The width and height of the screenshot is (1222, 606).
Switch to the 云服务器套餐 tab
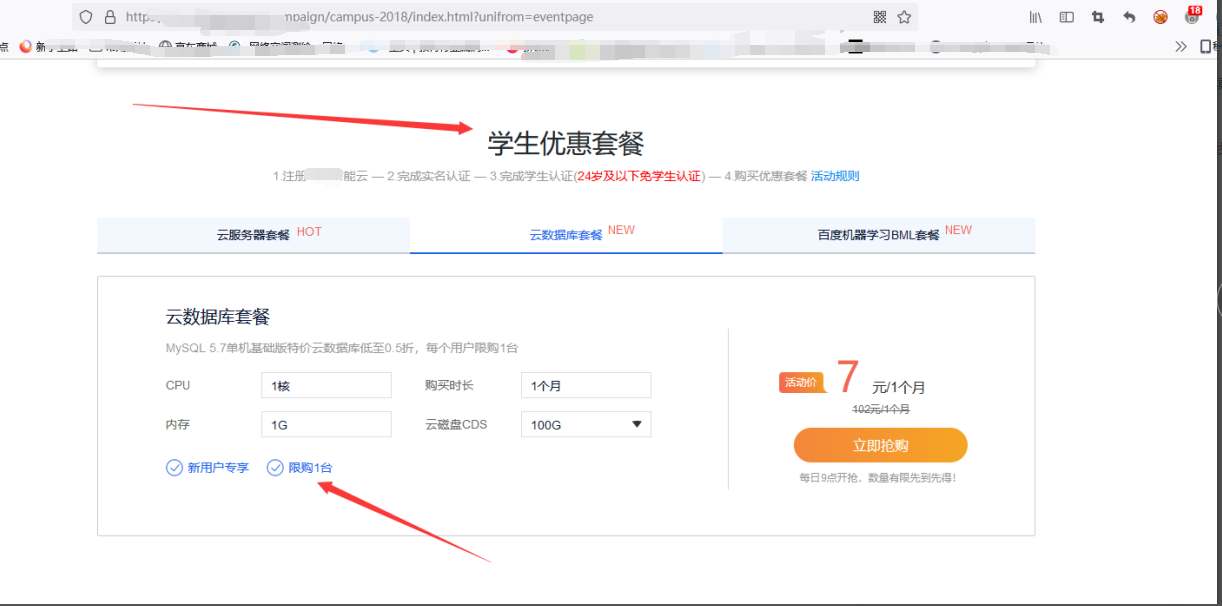[x=253, y=235]
